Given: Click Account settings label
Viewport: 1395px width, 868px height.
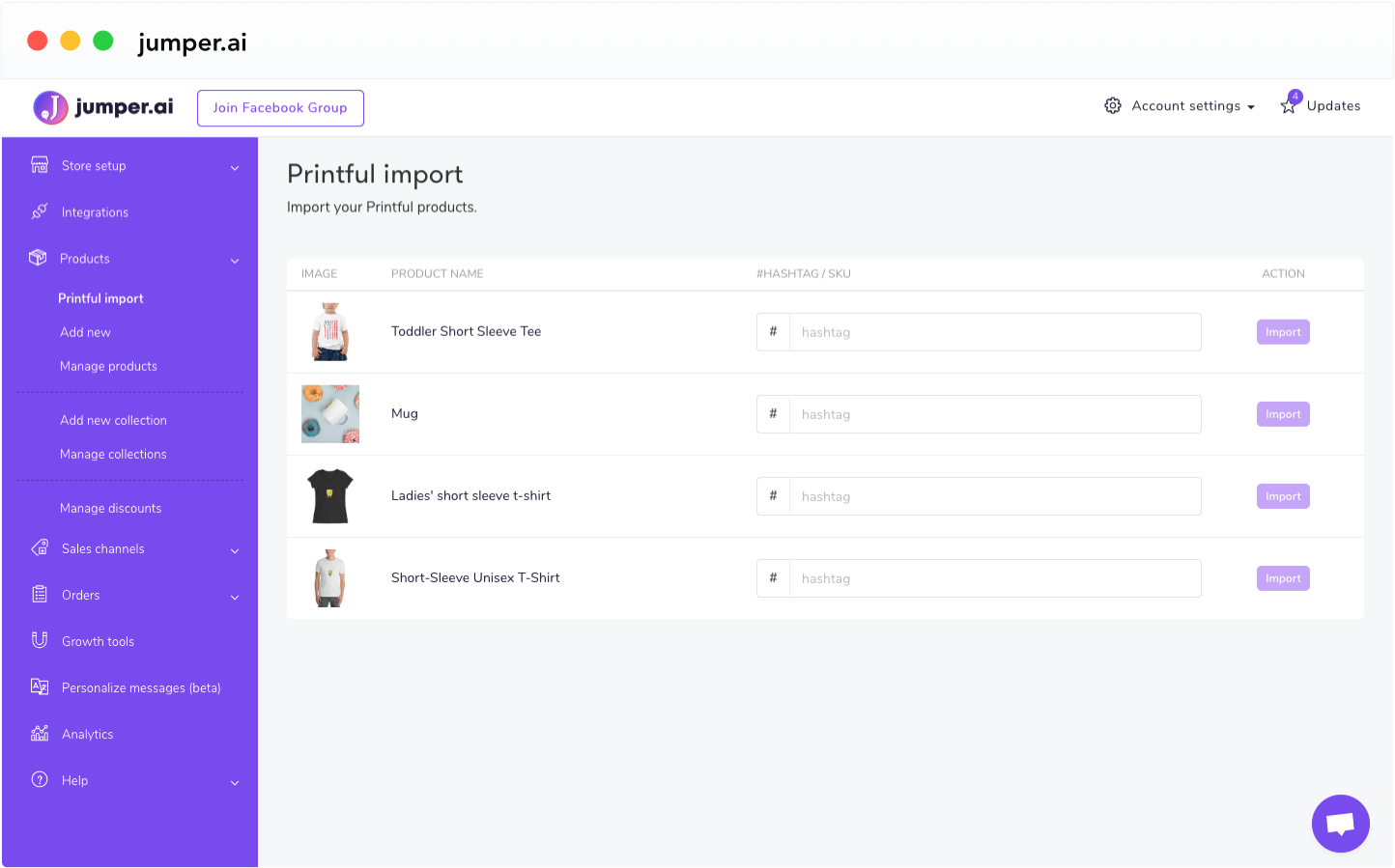Looking at the screenshot, I should (x=1185, y=106).
